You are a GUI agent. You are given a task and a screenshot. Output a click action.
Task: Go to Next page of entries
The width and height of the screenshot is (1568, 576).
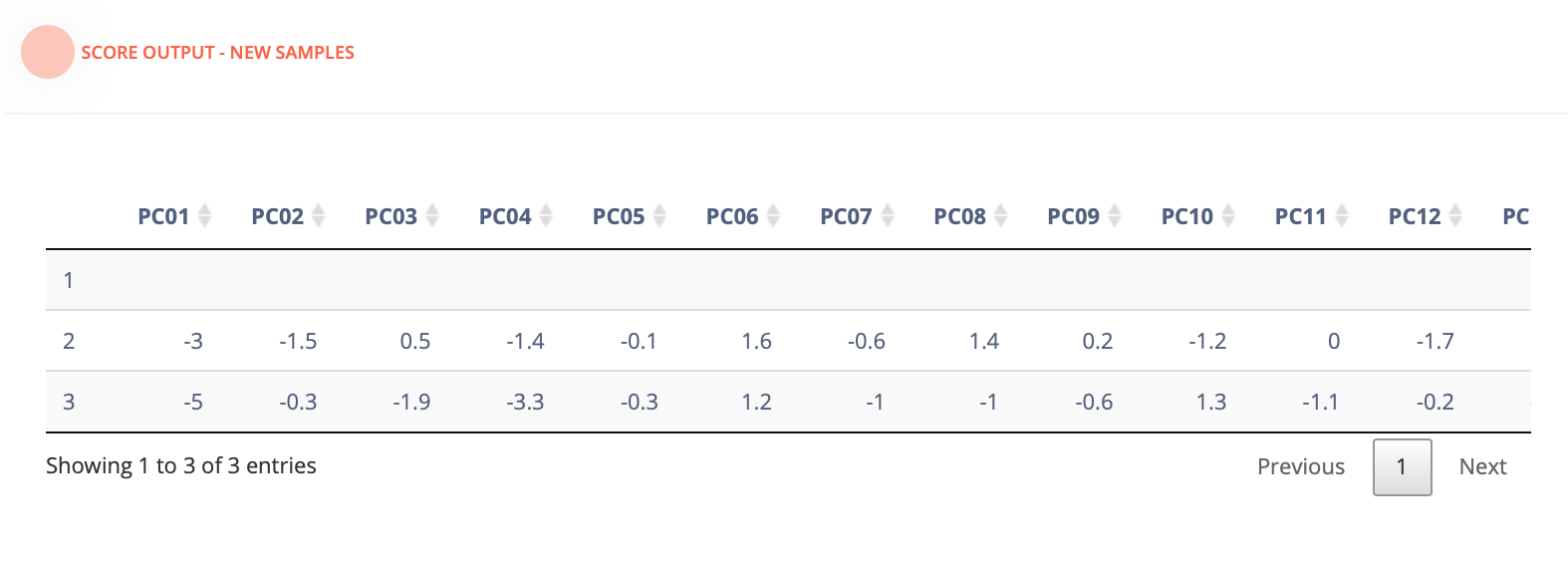click(1482, 466)
